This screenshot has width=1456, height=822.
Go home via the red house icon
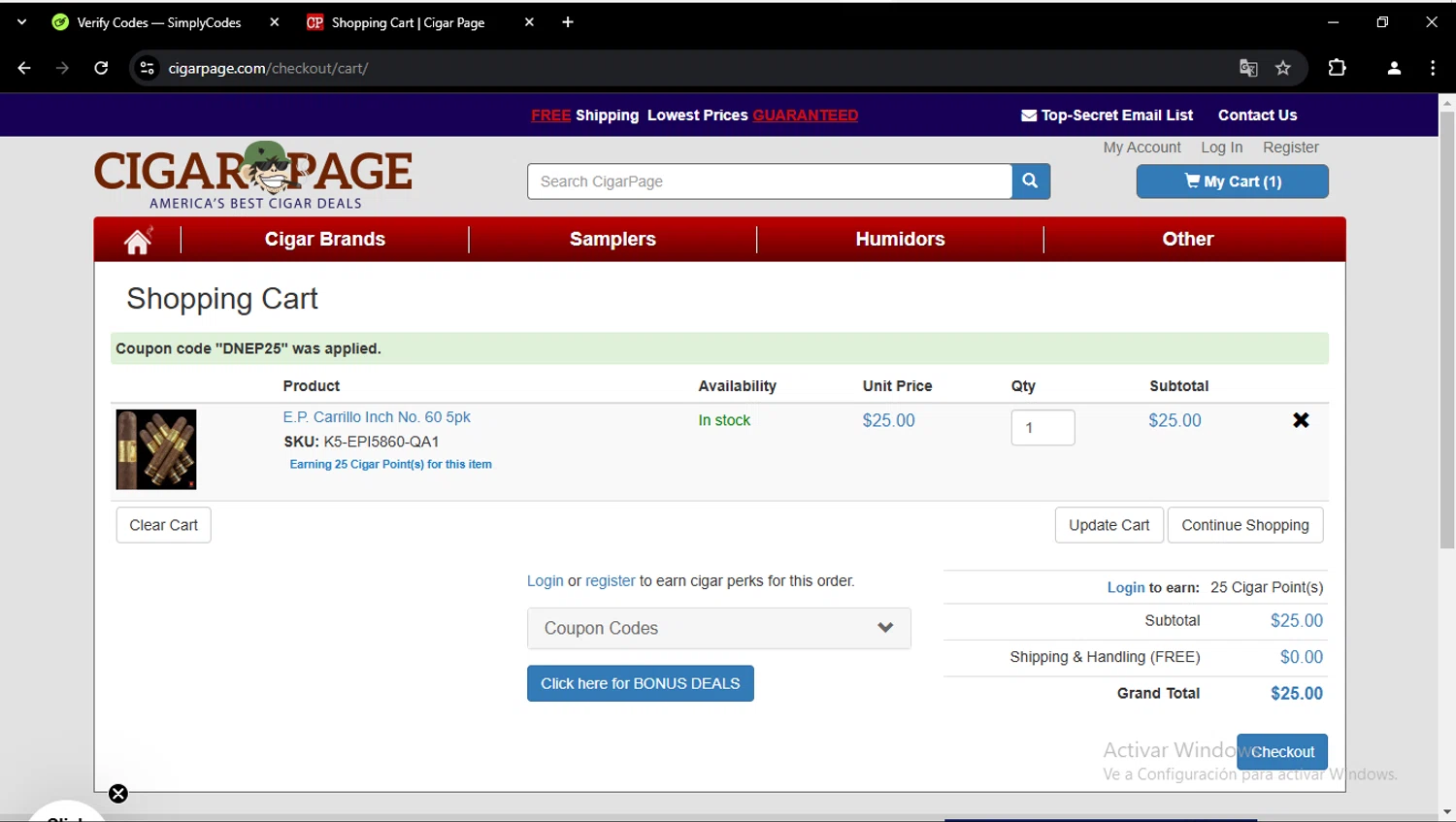[x=138, y=240]
